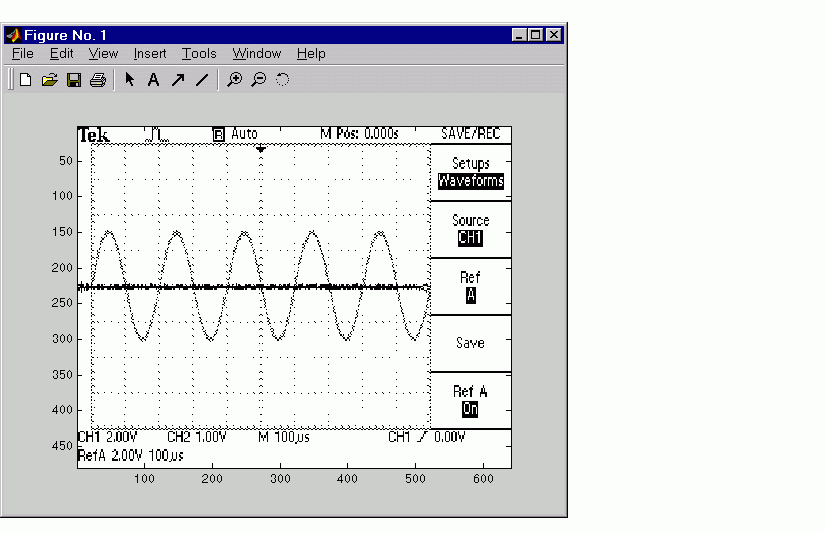Click the Save floppy disk icon
Image resolution: width=825 pixels, height=533 pixels.
pyautogui.click(x=73, y=80)
